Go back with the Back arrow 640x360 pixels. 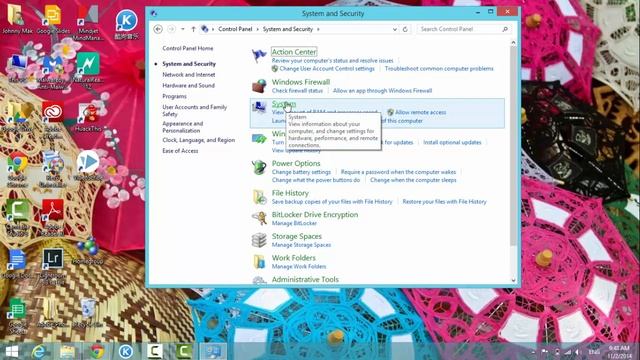(x=158, y=29)
